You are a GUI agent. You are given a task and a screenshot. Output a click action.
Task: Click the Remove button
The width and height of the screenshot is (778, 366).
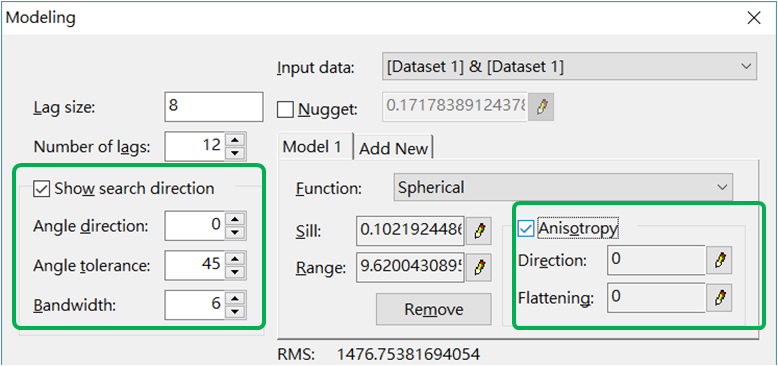pyautogui.click(x=434, y=309)
